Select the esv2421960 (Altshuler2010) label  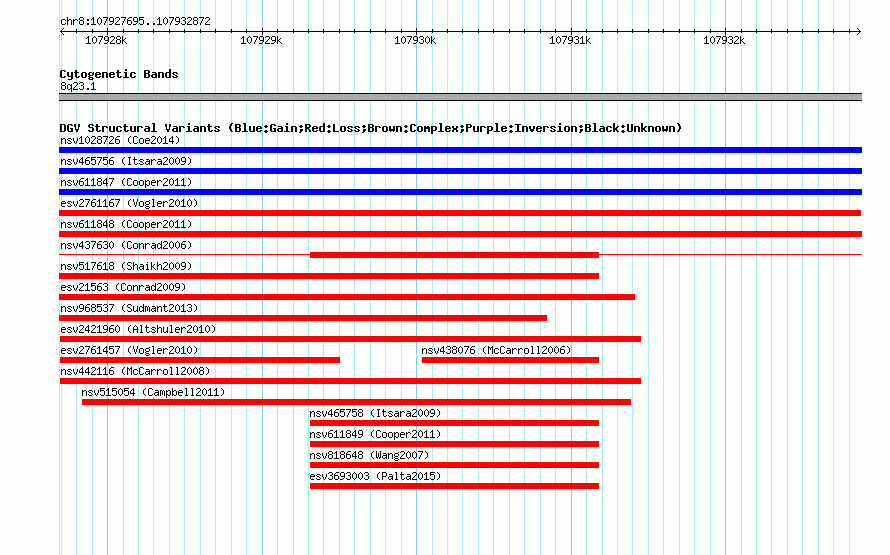(138, 329)
